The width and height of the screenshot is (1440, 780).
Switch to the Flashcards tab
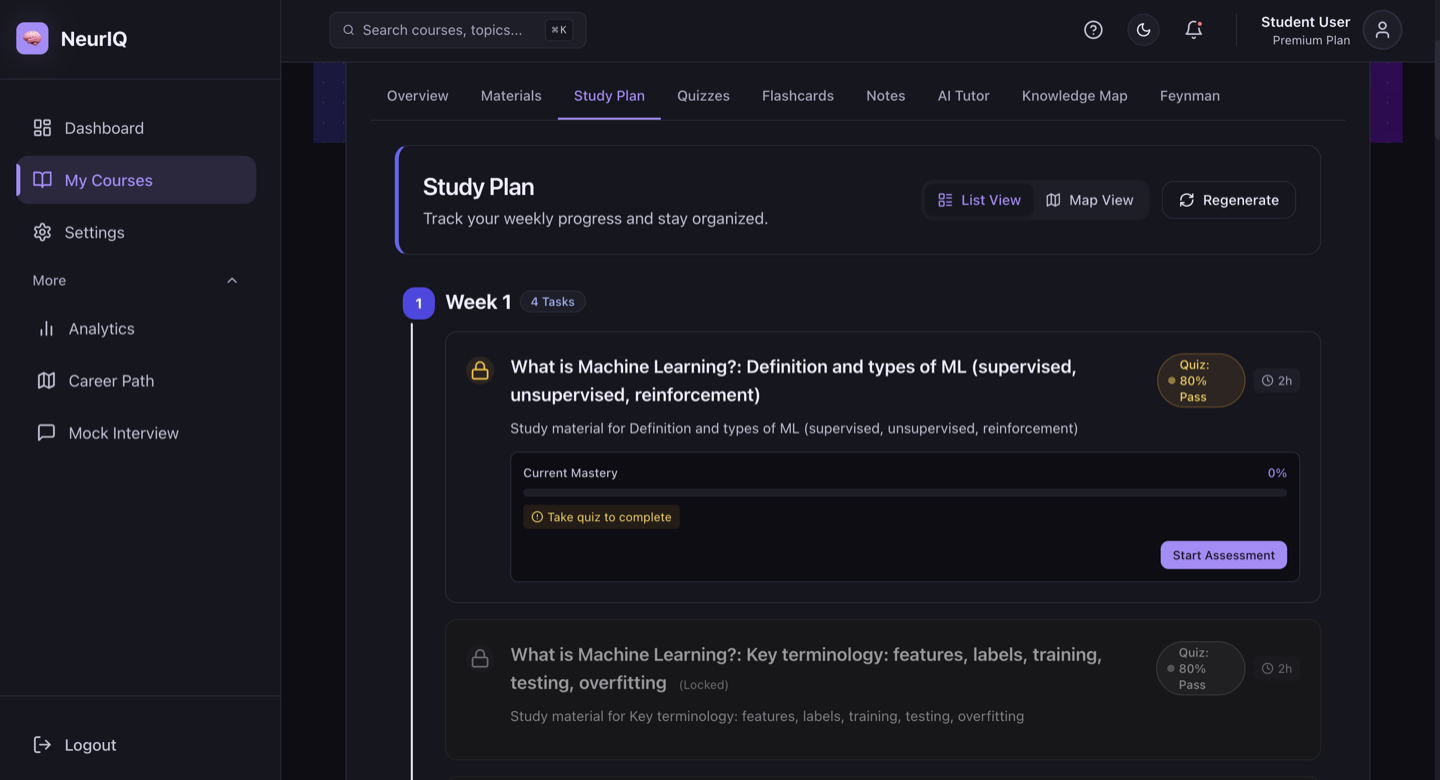pyautogui.click(x=798, y=96)
